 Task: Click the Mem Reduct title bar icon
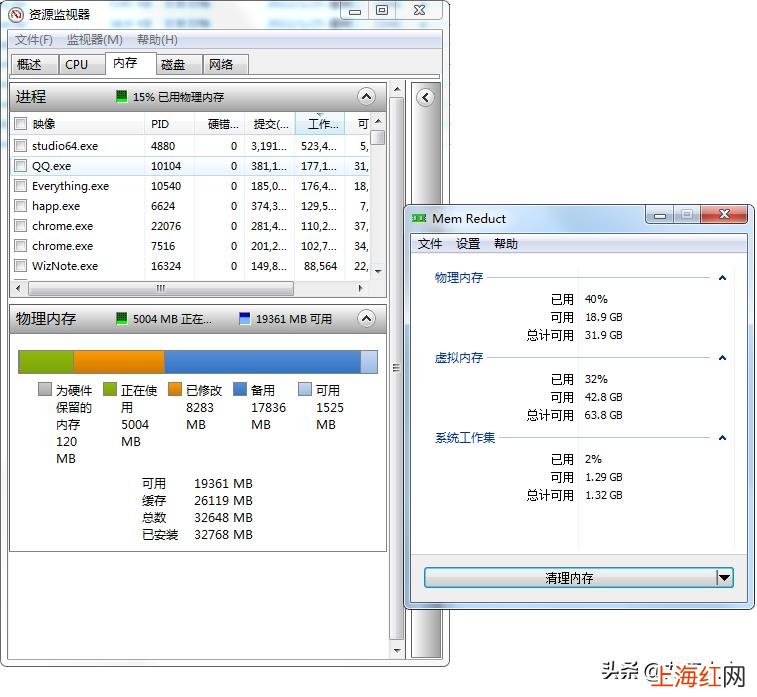point(419,219)
